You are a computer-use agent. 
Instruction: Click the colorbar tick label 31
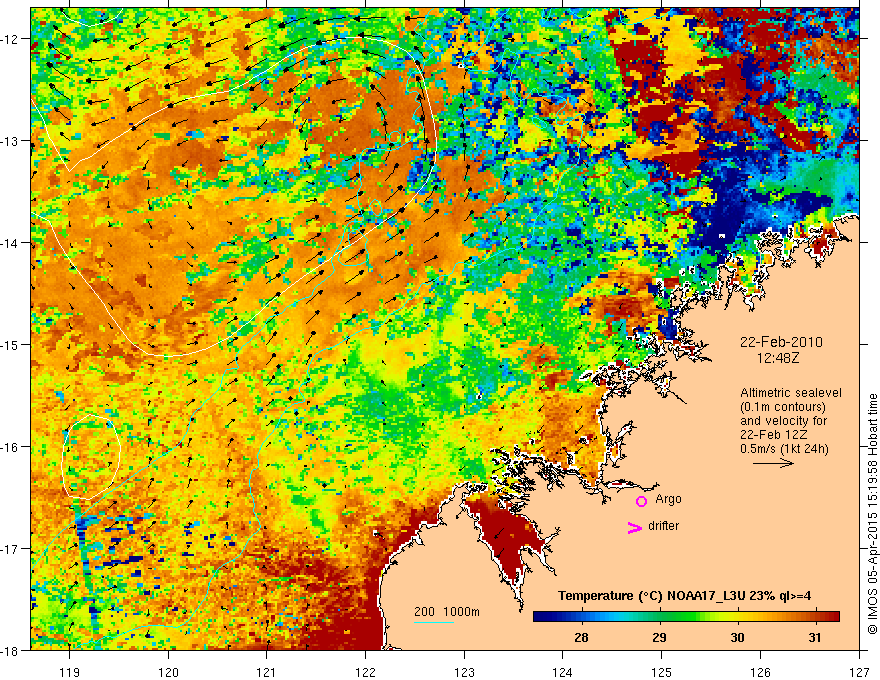click(x=815, y=637)
